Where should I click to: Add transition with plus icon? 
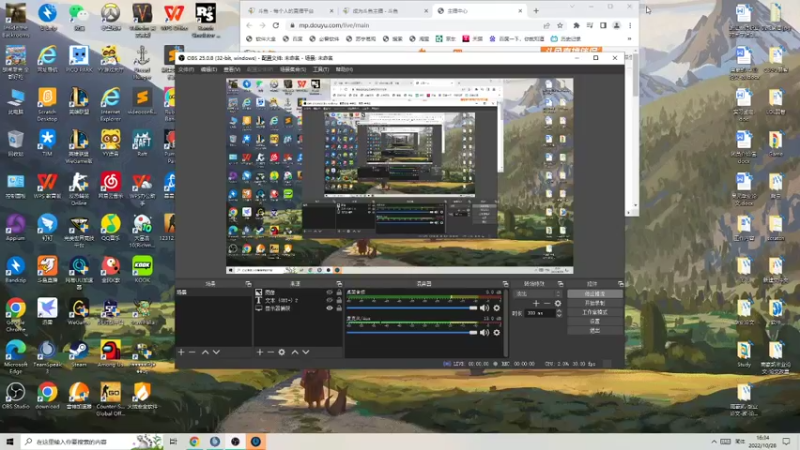pos(536,303)
